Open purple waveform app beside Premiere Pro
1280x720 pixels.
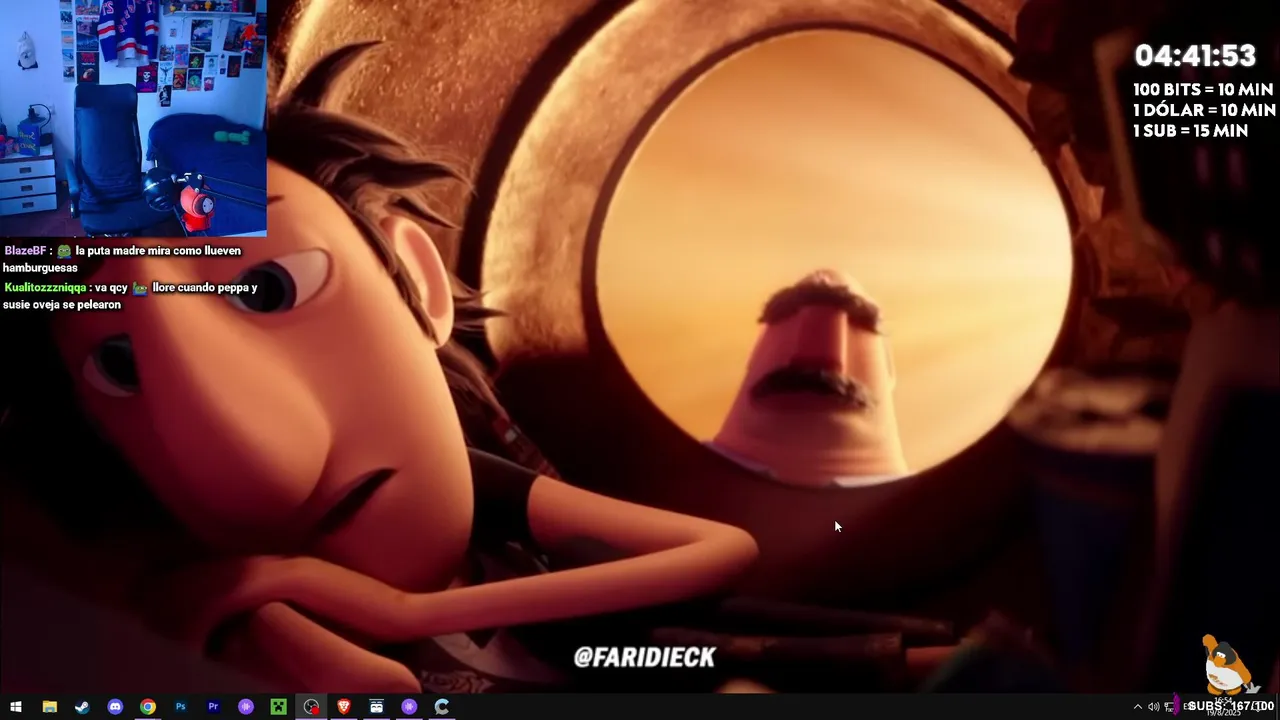point(246,707)
